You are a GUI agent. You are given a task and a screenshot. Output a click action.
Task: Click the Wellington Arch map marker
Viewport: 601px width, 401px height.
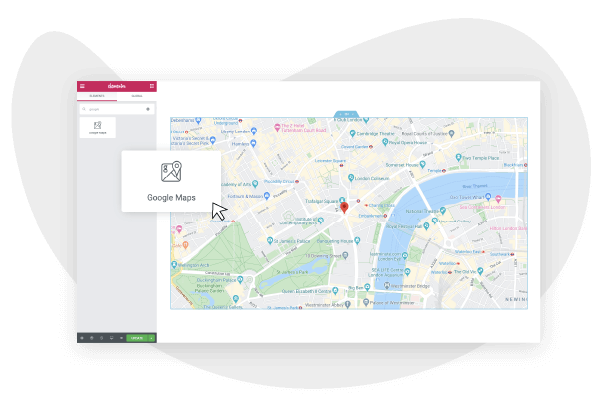point(174,264)
